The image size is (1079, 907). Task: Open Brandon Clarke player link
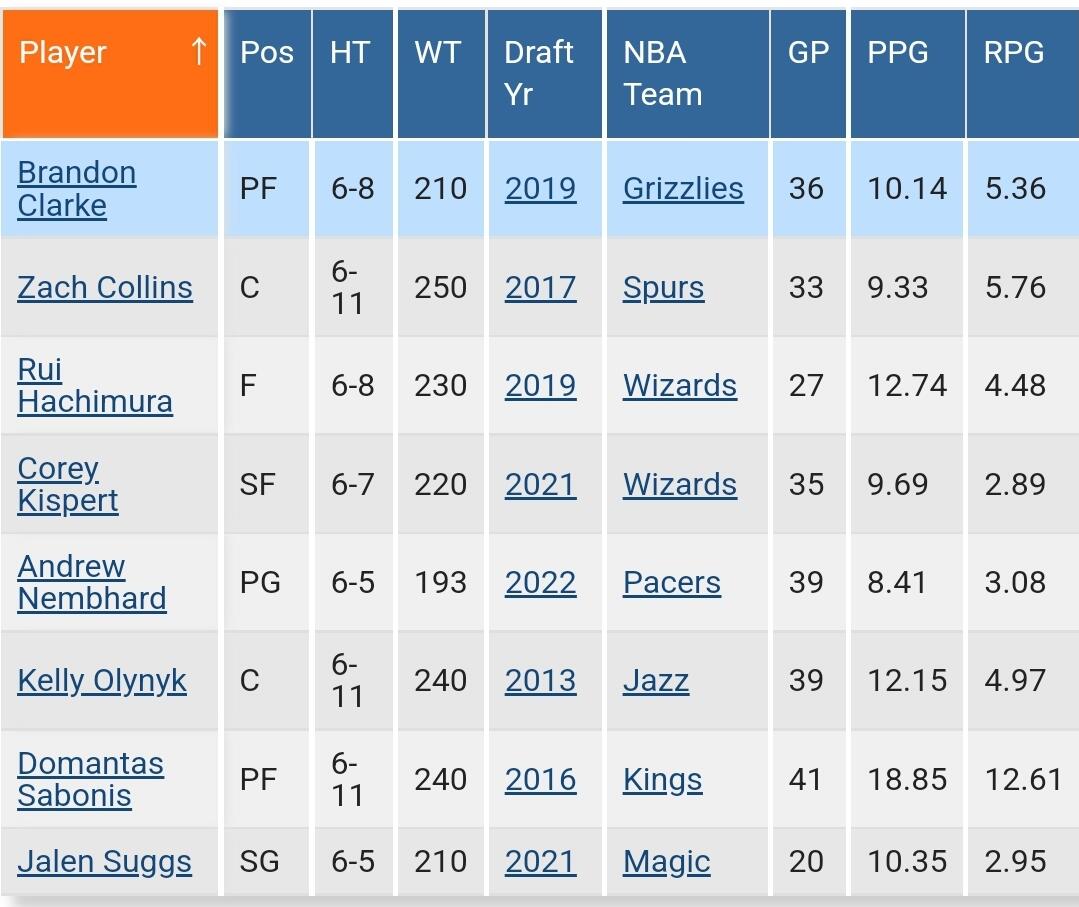76,189
